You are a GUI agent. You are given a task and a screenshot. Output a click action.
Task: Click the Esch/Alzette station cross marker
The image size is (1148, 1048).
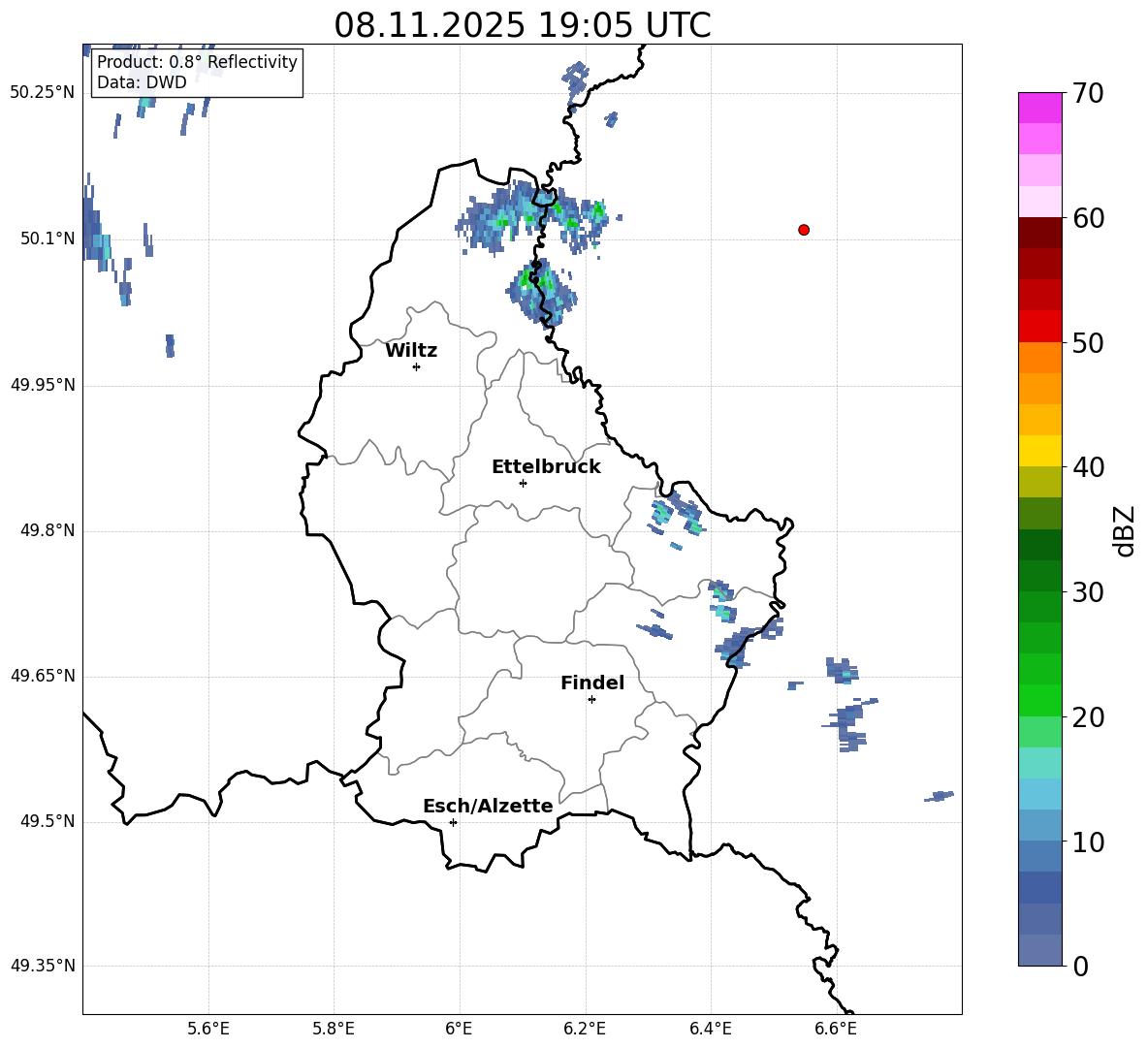[x=453, y=822]
